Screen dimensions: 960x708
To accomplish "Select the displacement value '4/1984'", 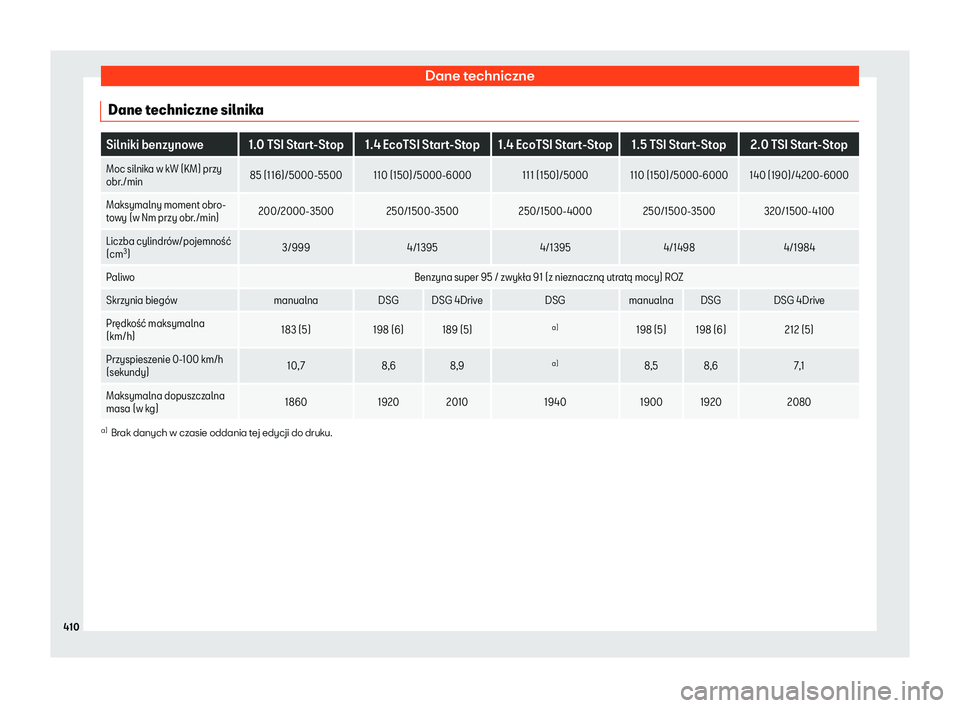I will 799,247.
